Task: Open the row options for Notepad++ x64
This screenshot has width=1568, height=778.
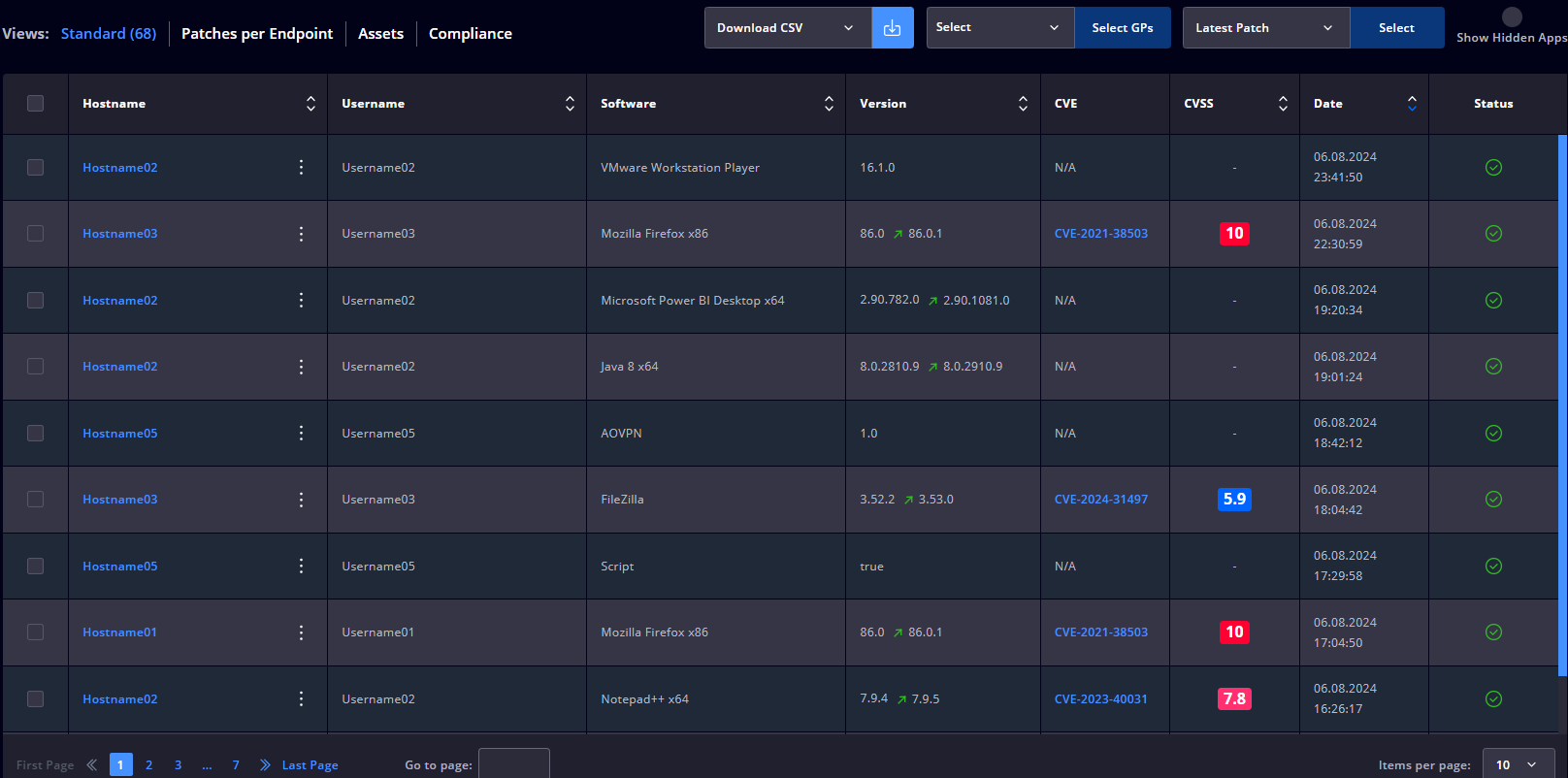Action: pyautogui.click(x=301, y=698)
